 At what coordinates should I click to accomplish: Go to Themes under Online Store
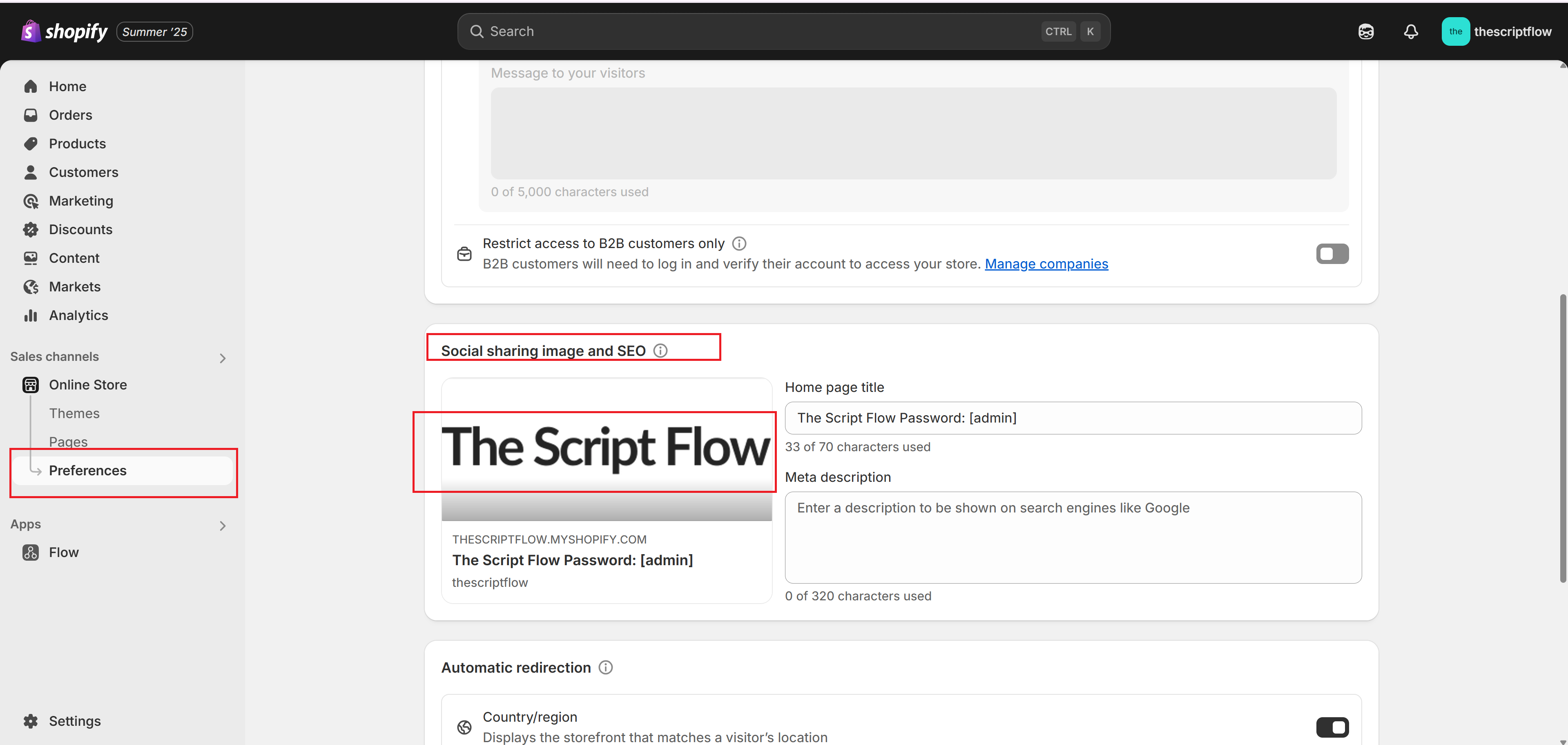point(74,414)
